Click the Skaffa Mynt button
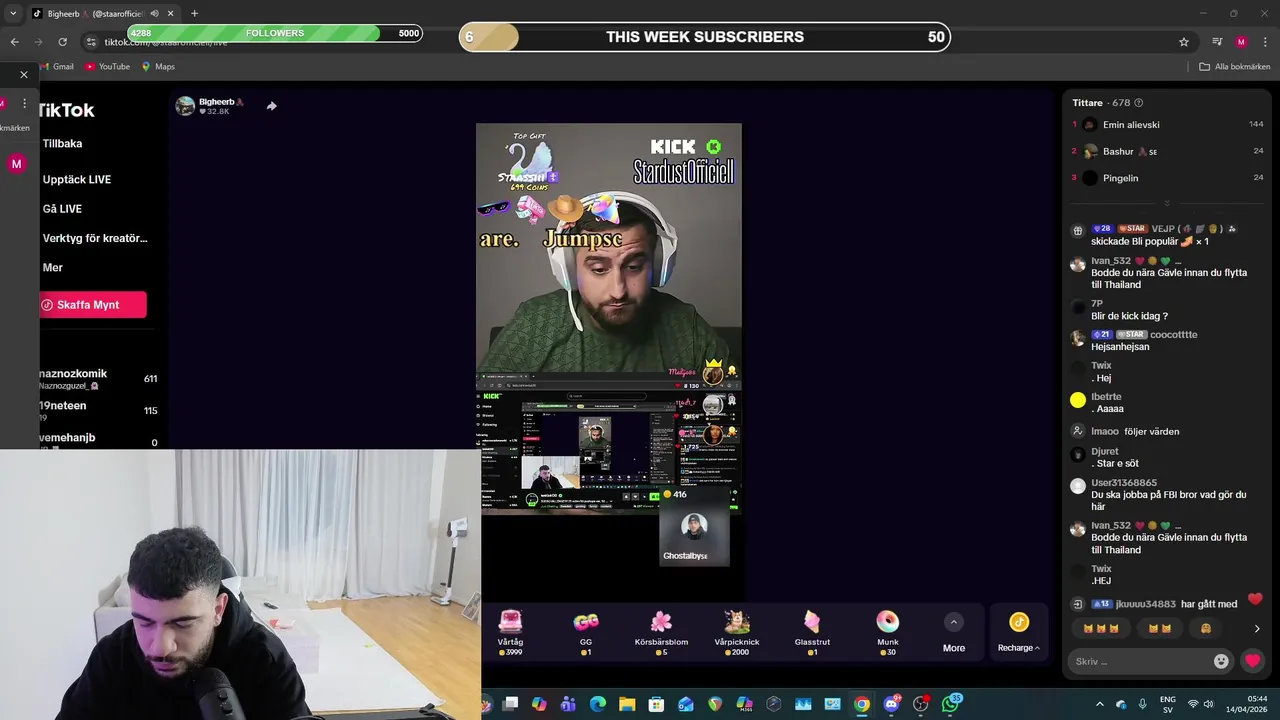This screenshot has height=720, width=1280. point(93,305)
